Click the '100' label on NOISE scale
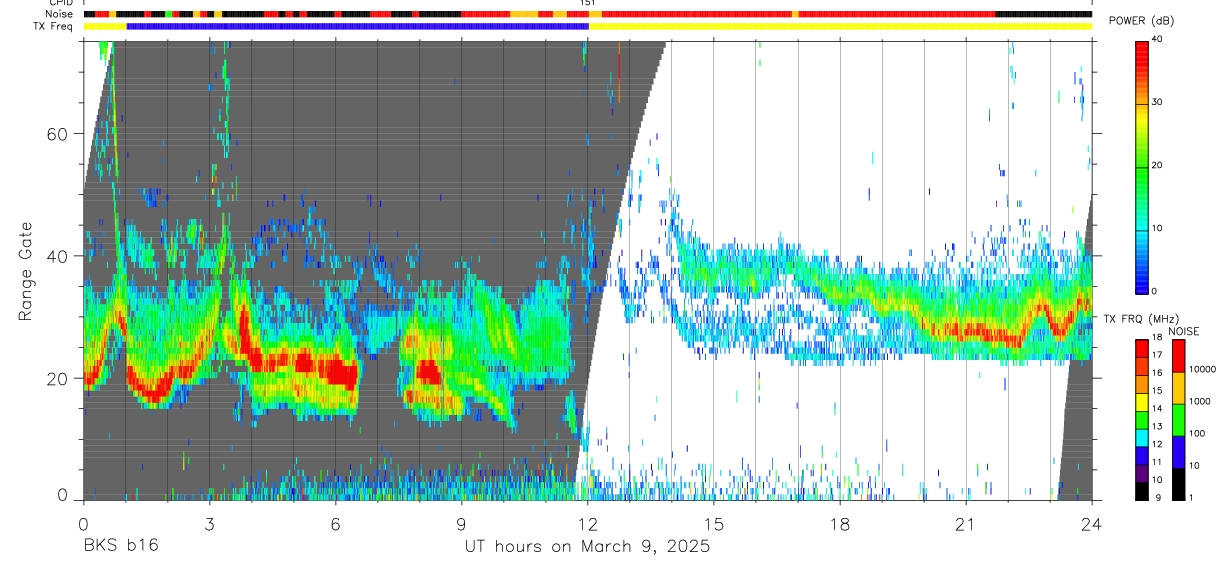 (x=1197, y=433)
